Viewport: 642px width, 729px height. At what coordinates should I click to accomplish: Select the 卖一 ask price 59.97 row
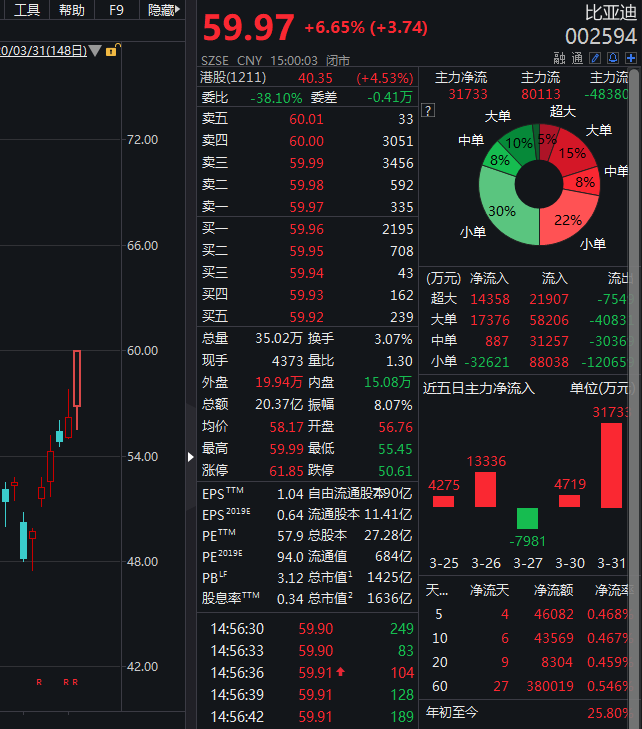(x=307, y=207)
